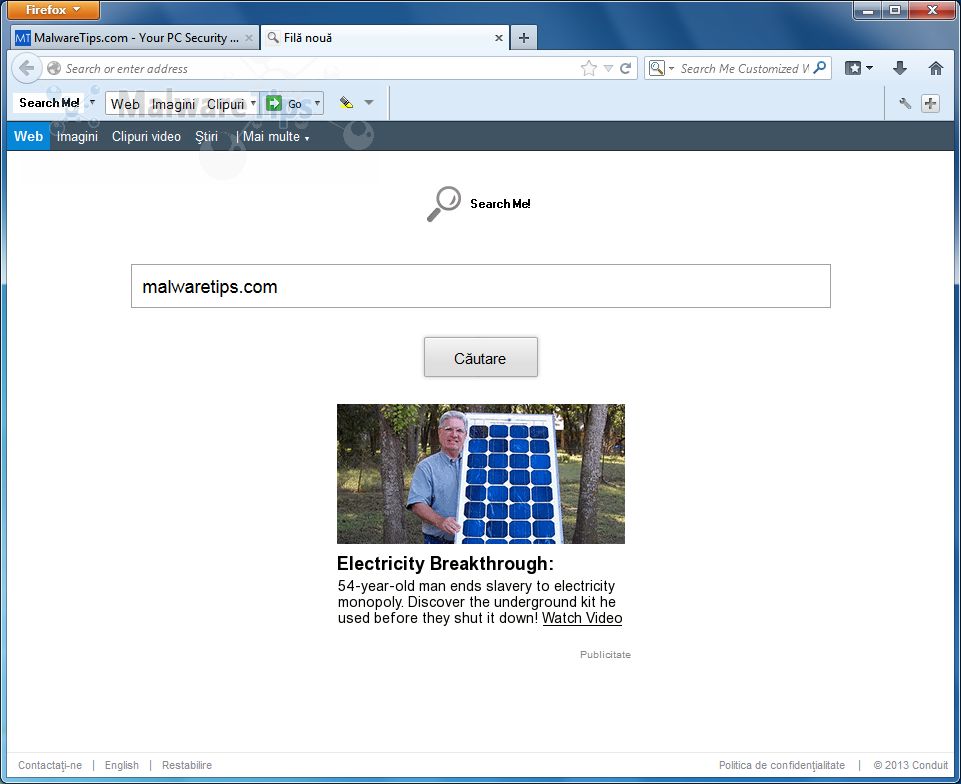Bookmark page with the star icon
This screenshot has height=784, width=961.
(x=588, y=68)
